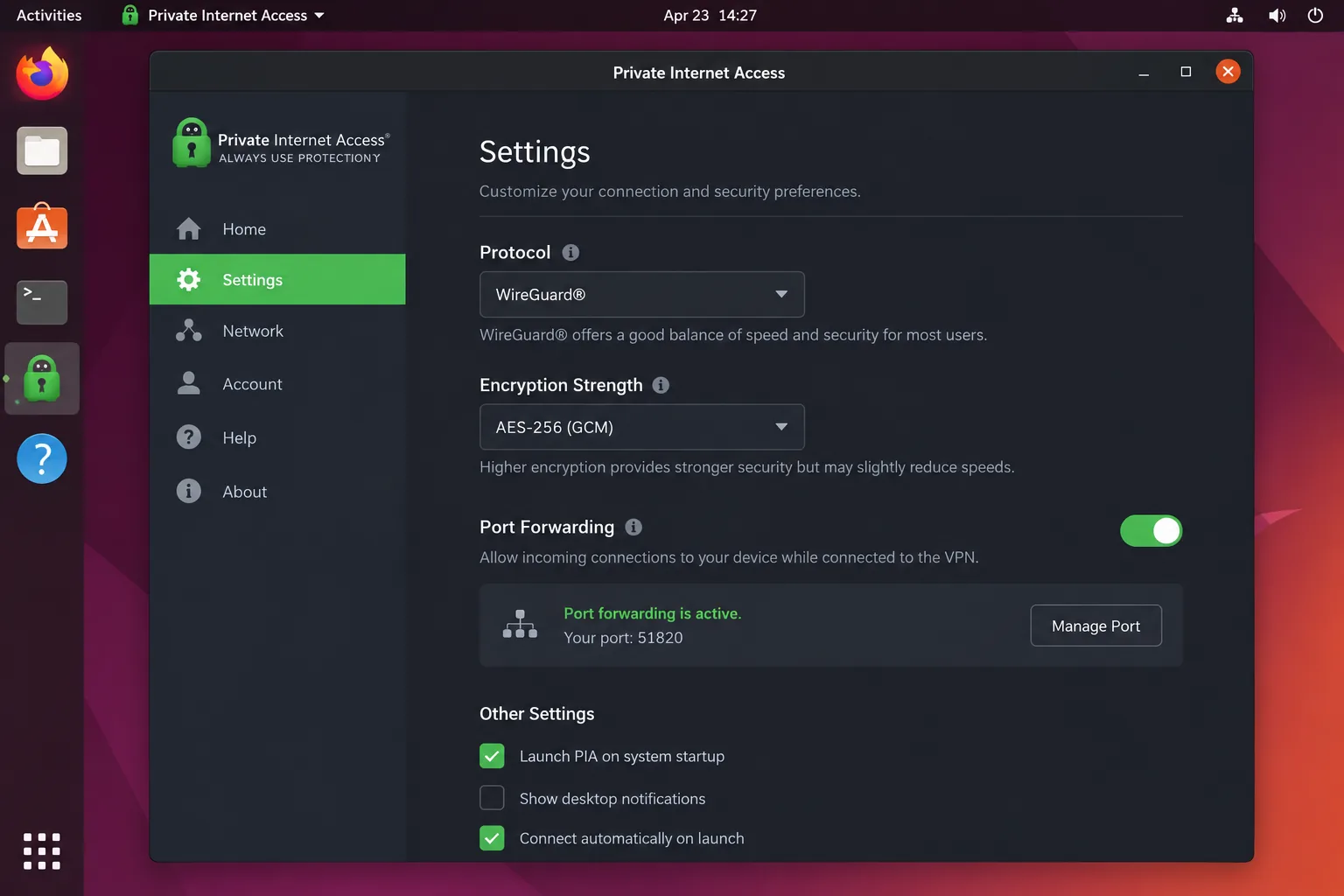Open the Protocol WireGuard dropdown
The height and width of the screenshot is (896, 1344).
pos(642,295)
